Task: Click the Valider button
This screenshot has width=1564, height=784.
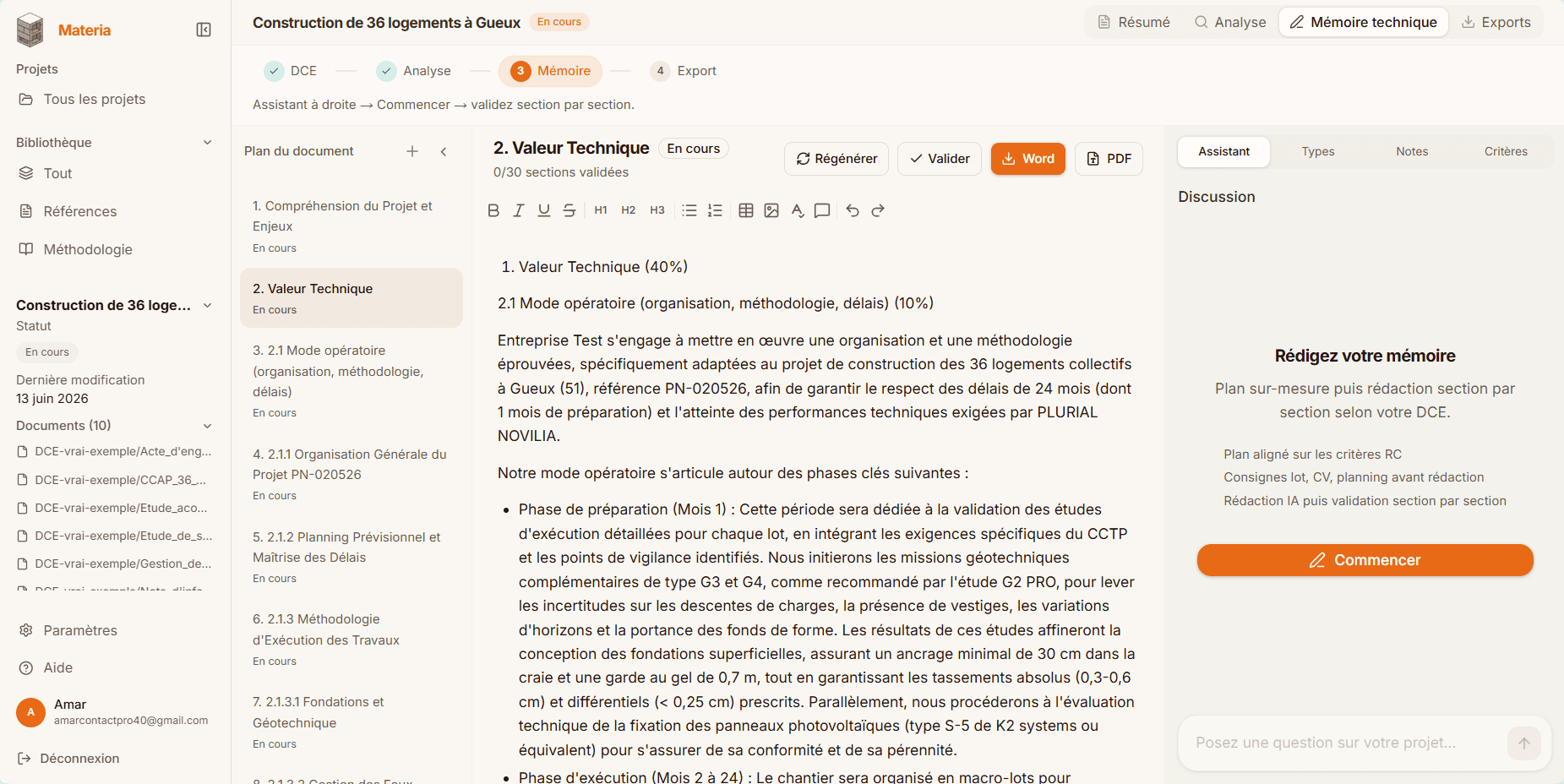Action: (940, 159)
